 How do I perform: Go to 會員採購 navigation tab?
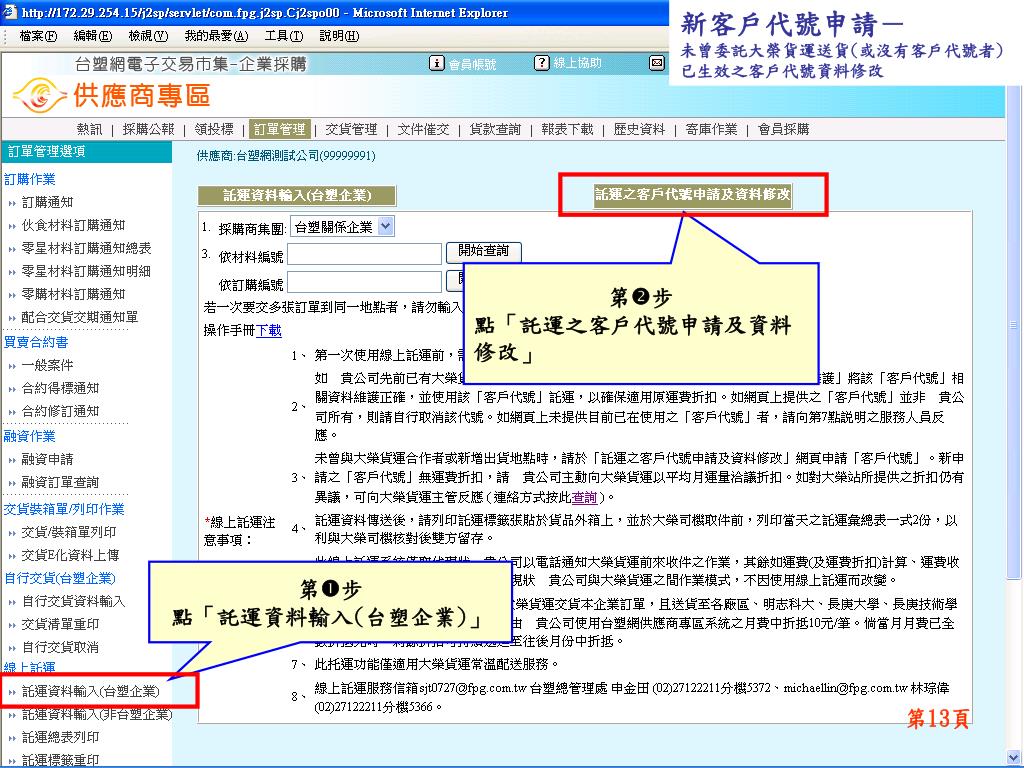tap(783, 129)
